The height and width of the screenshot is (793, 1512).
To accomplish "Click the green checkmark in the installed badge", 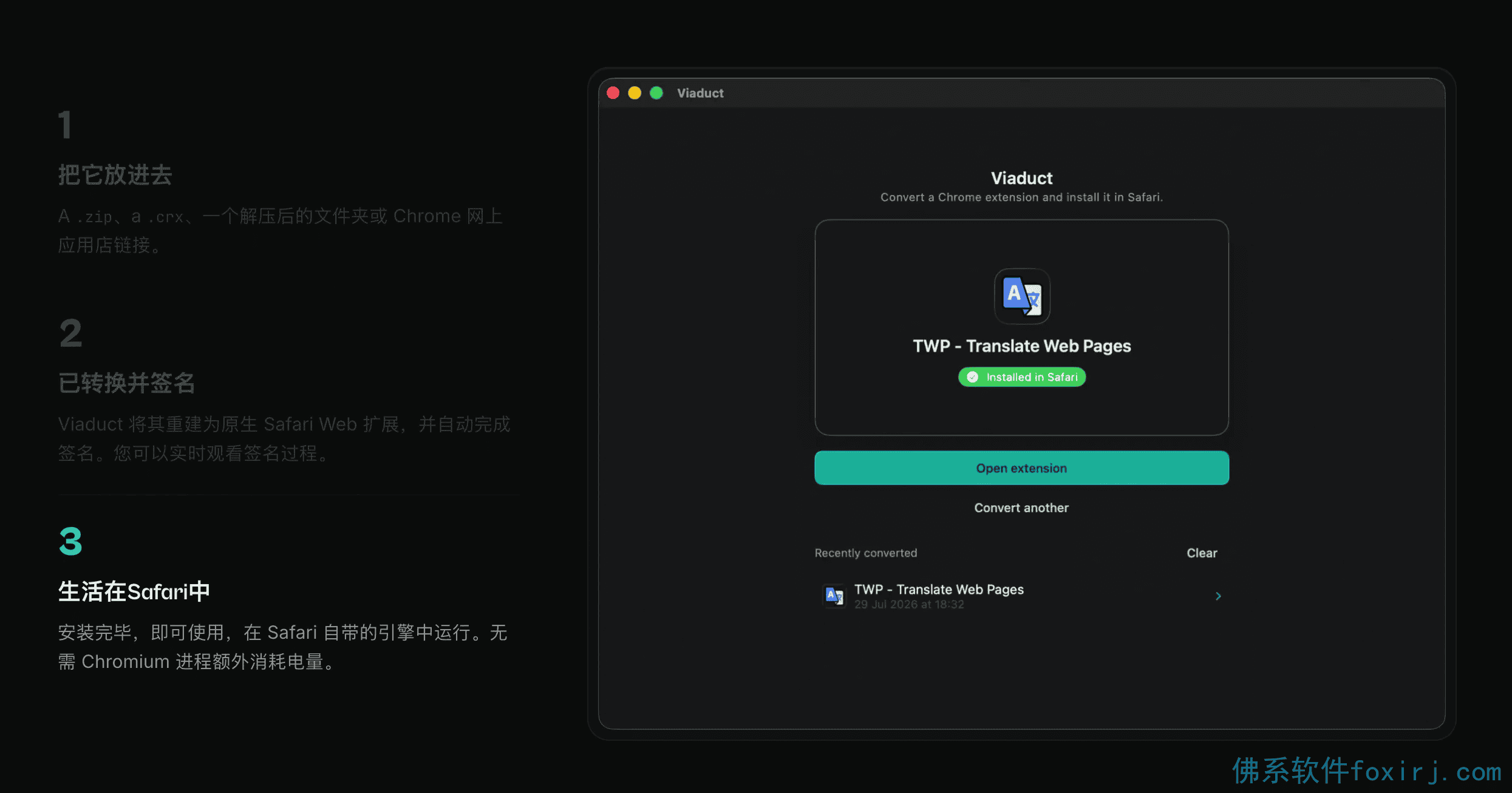I will pos(972,377).
